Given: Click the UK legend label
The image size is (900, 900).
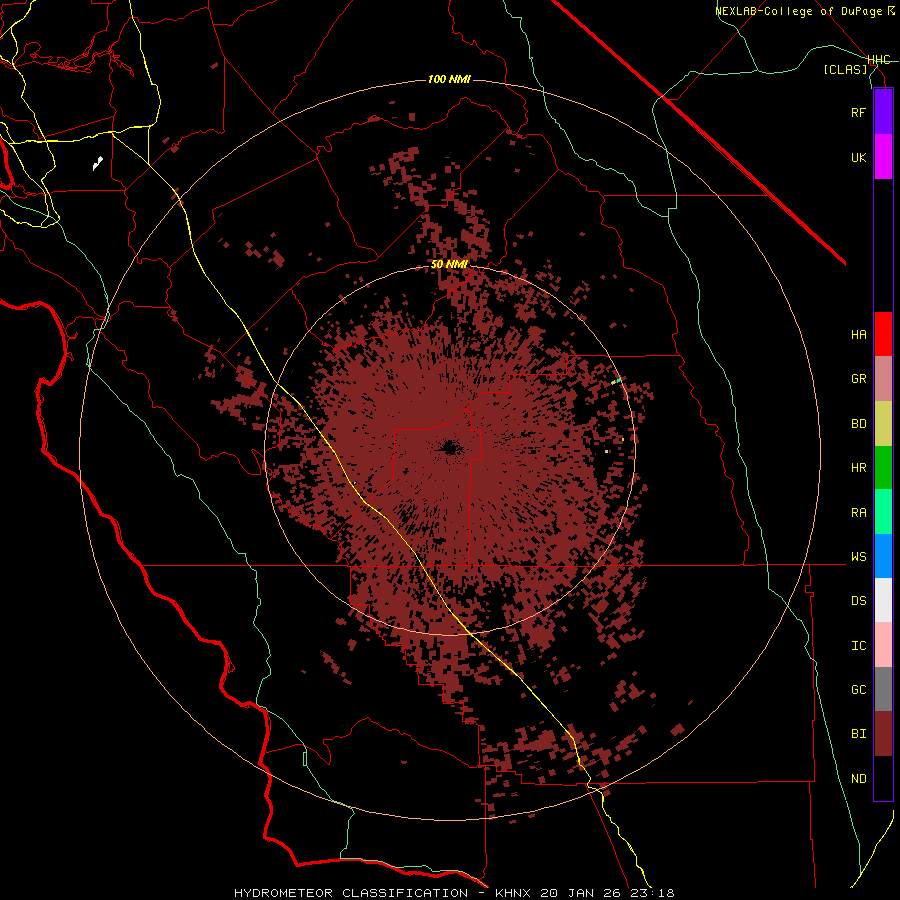Looking at the screenshot, I should (x=859, y=157).
